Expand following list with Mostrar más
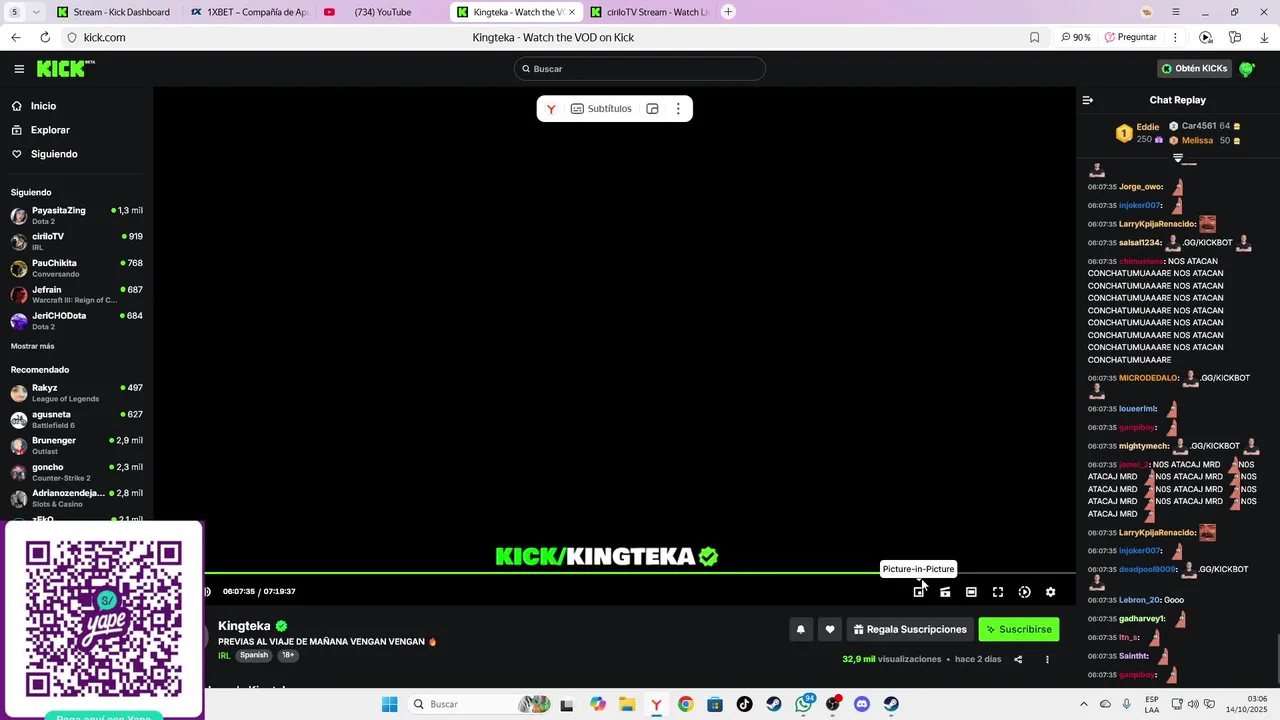Viewport: 1280px width, 720px height. (x=33, y=346)
